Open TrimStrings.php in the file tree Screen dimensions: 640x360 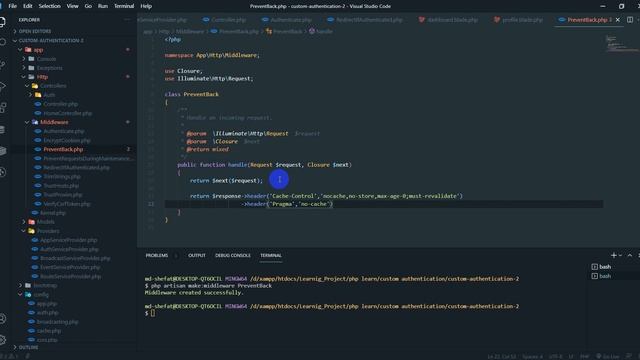click(62, 176)
